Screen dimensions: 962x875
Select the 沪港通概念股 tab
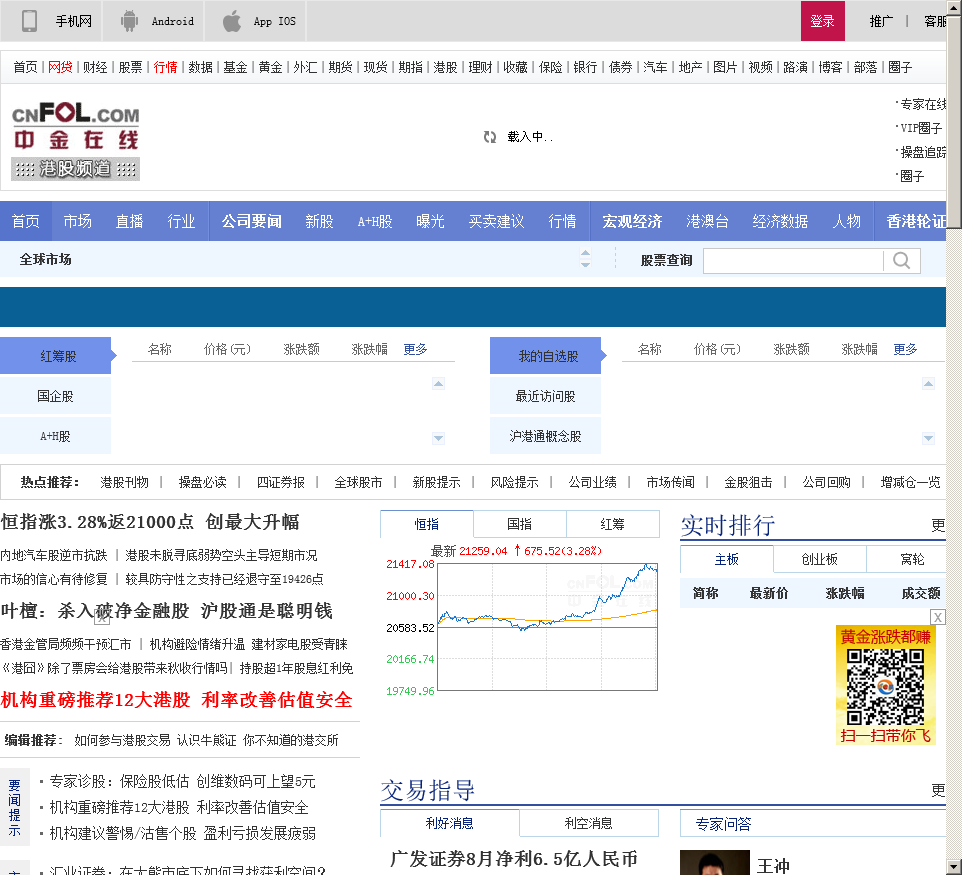(545, 436)
